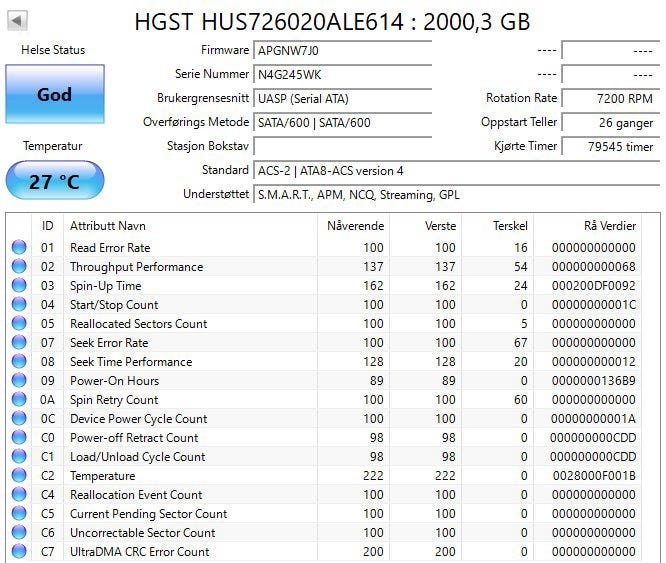The image size is (666, 563).
Task: Select the Reallocated Sectors Count attribute name
Action: click(x=138, y=324)
